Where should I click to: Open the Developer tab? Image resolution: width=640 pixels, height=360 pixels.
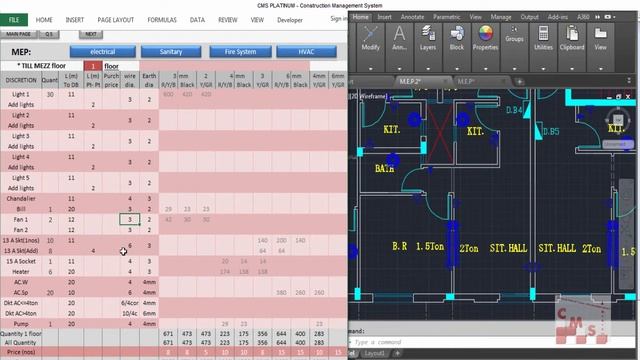tap(290, 20)
